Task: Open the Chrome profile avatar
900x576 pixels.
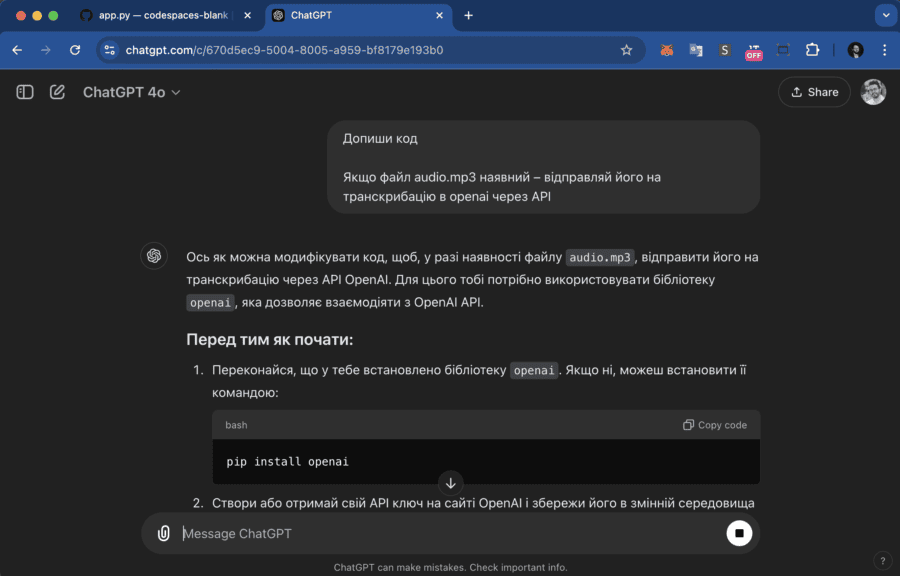Action: tap(855, 50)
